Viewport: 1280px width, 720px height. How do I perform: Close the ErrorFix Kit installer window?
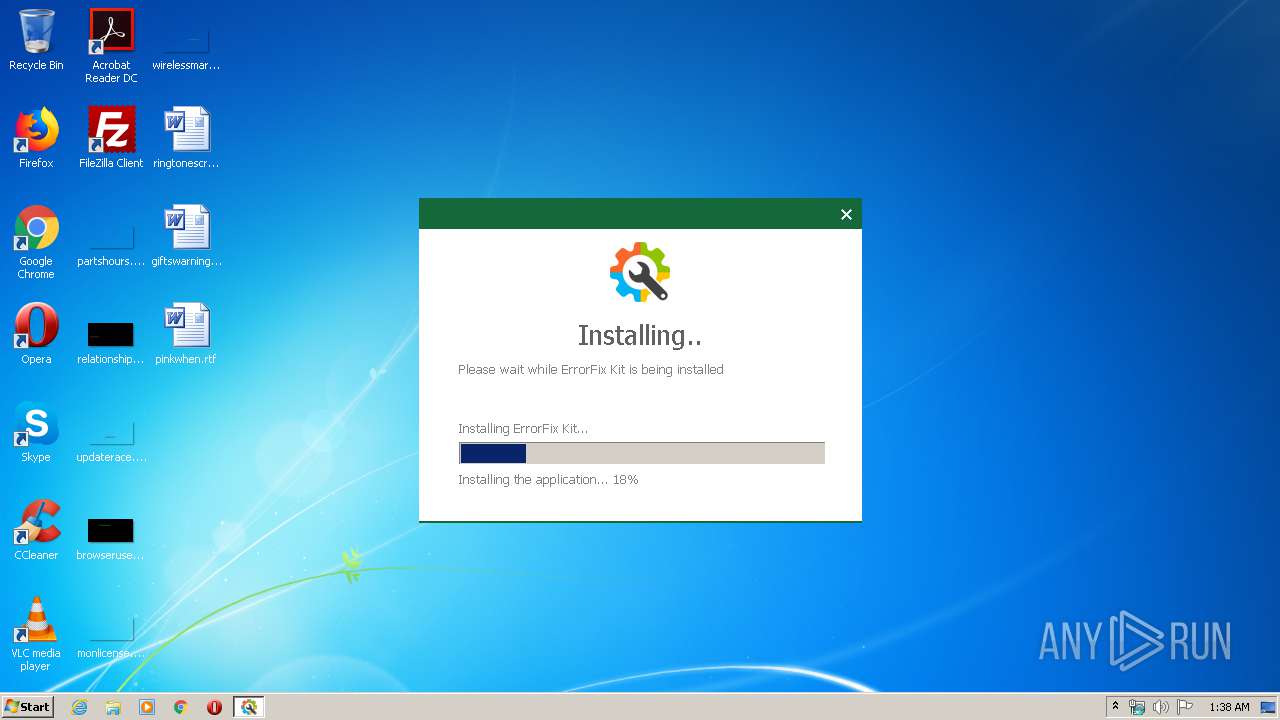tap(846, 214)
